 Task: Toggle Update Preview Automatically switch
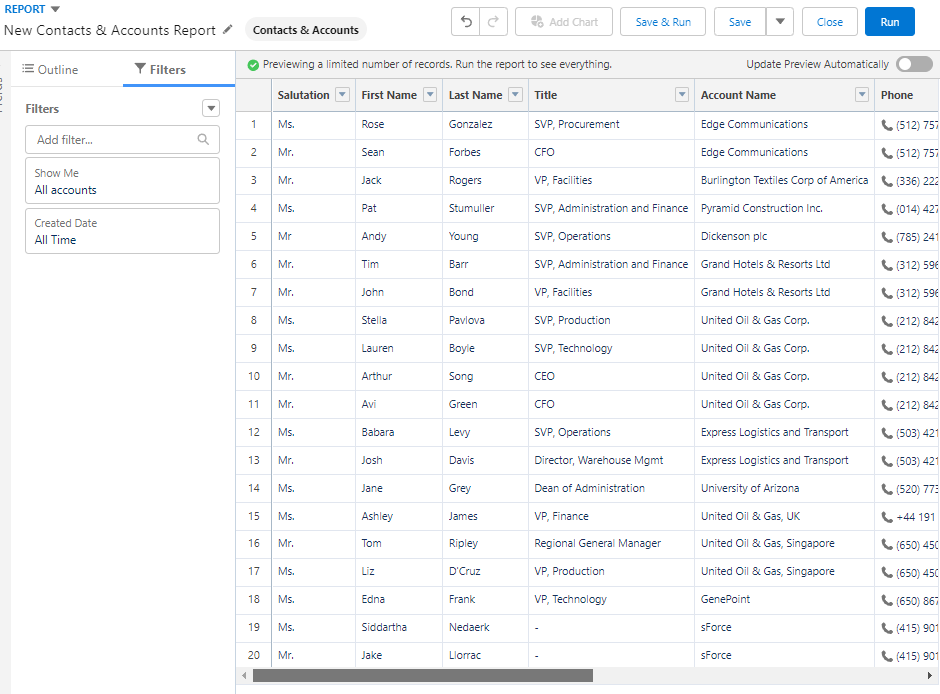click(914, 64)
